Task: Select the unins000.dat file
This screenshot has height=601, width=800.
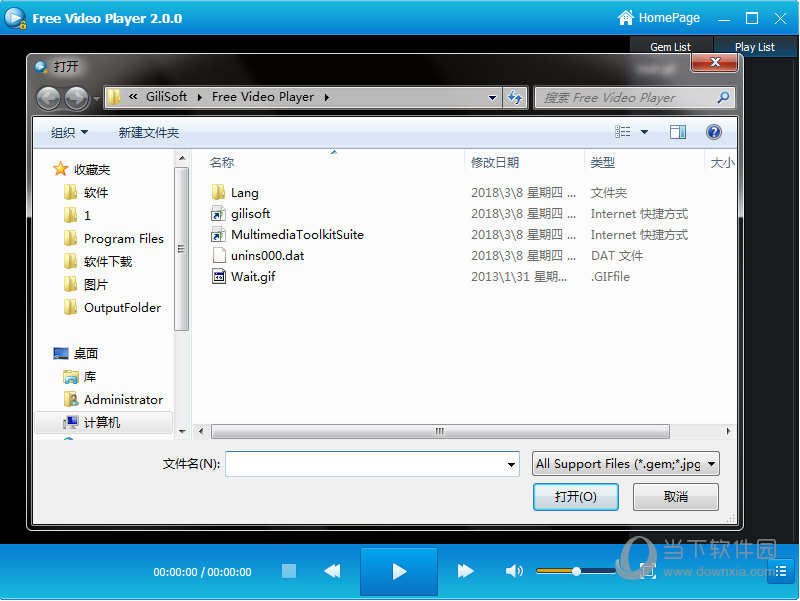Action: [x=267, y=255]
